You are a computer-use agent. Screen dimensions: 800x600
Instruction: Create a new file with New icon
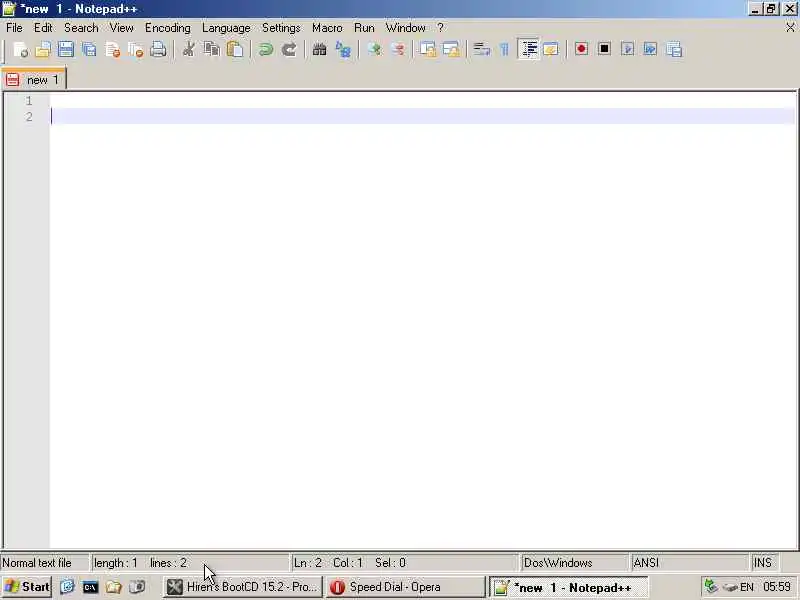pyautogui.click(x=20, y=49)
